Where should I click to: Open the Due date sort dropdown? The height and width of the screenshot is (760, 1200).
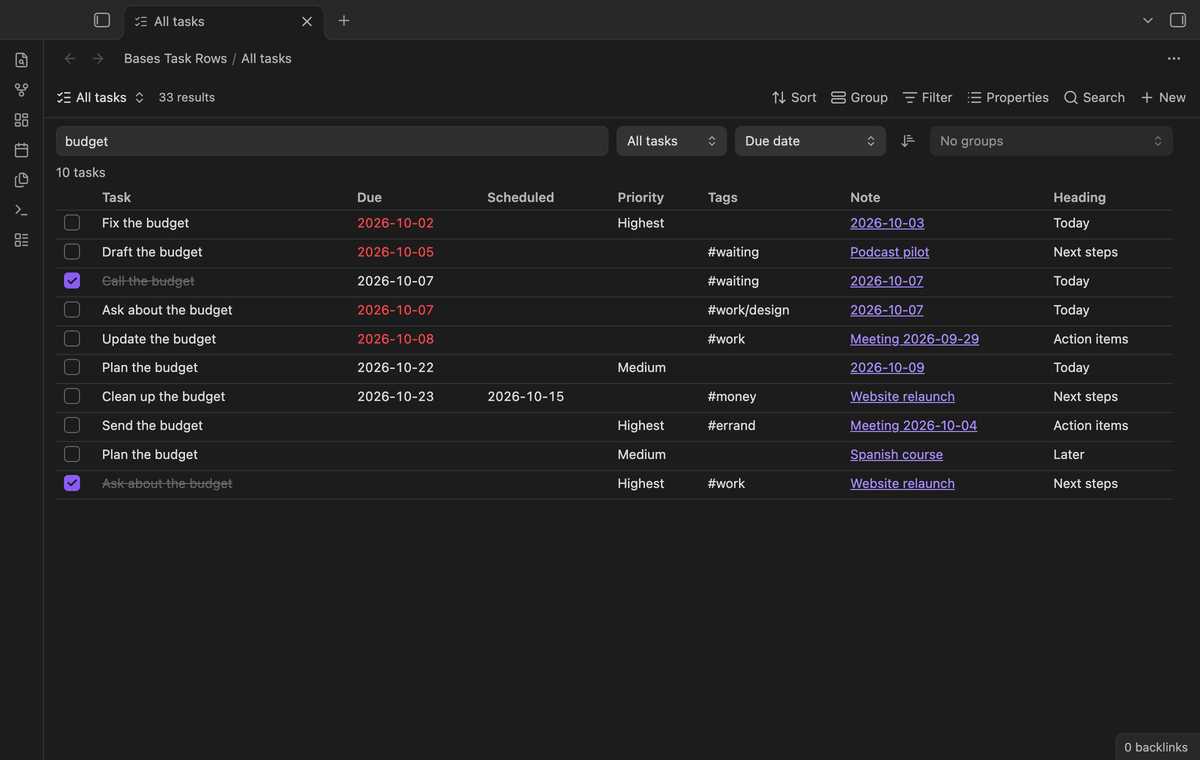(x=810, y=141)
